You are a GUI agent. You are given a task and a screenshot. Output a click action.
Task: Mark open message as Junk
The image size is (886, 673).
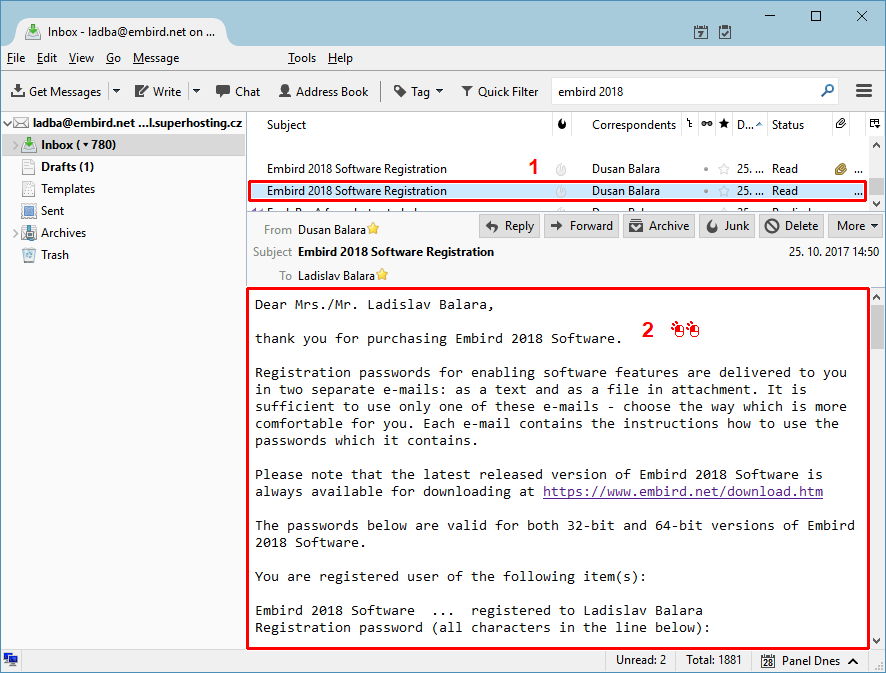click(x=727, y=226)
